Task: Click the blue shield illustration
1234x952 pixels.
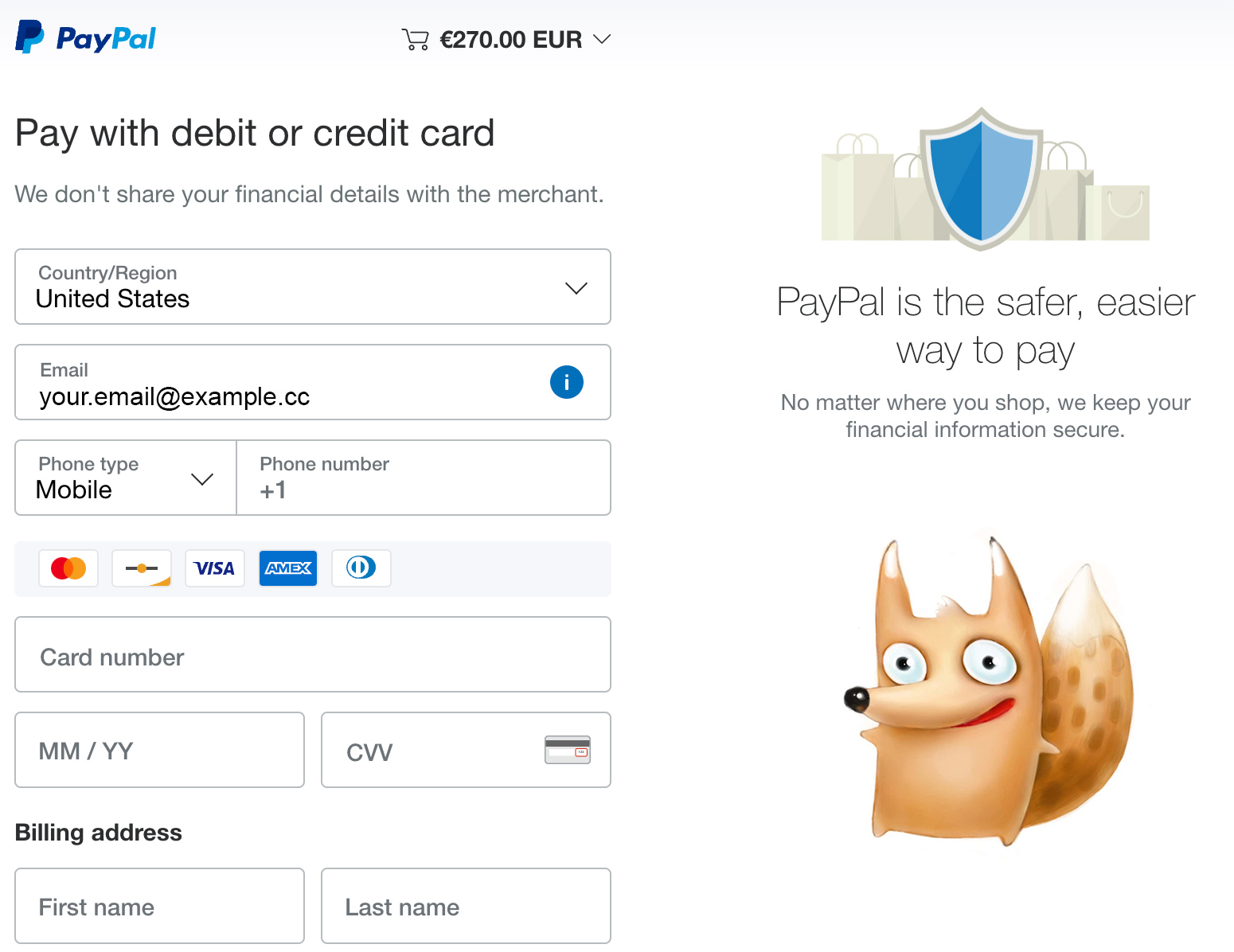Action: pyautogui.click(x=982, y=178)
